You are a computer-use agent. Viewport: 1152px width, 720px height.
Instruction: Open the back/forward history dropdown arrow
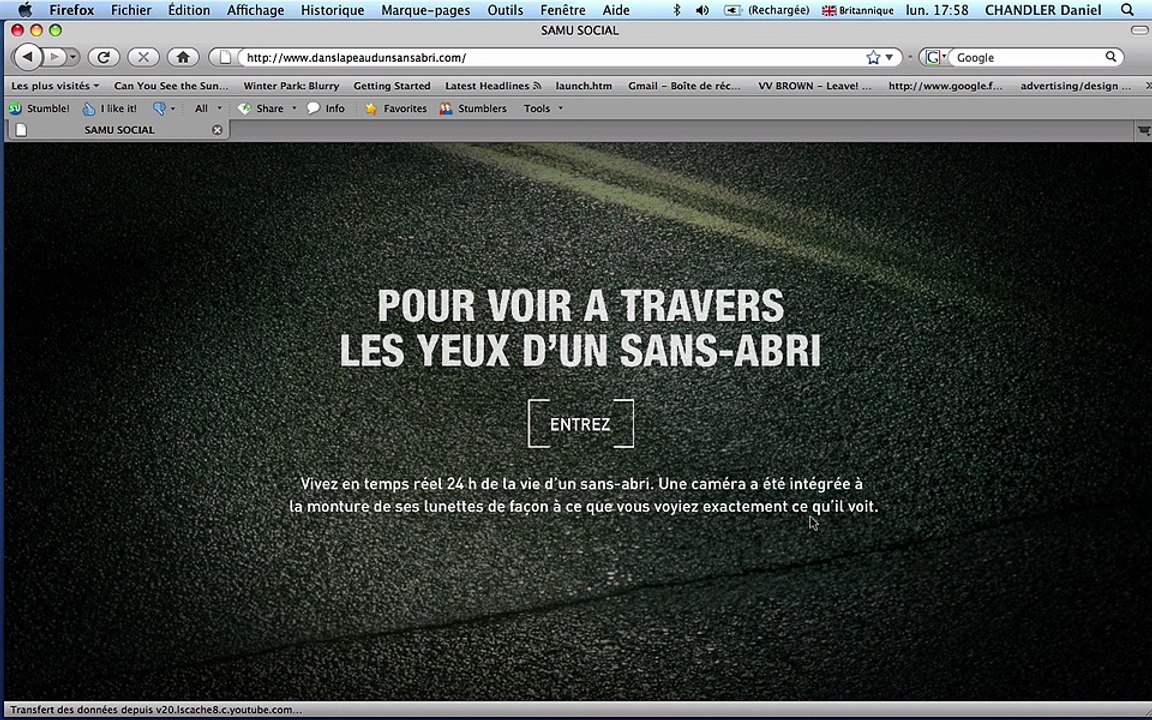click(x=73, y=57)
